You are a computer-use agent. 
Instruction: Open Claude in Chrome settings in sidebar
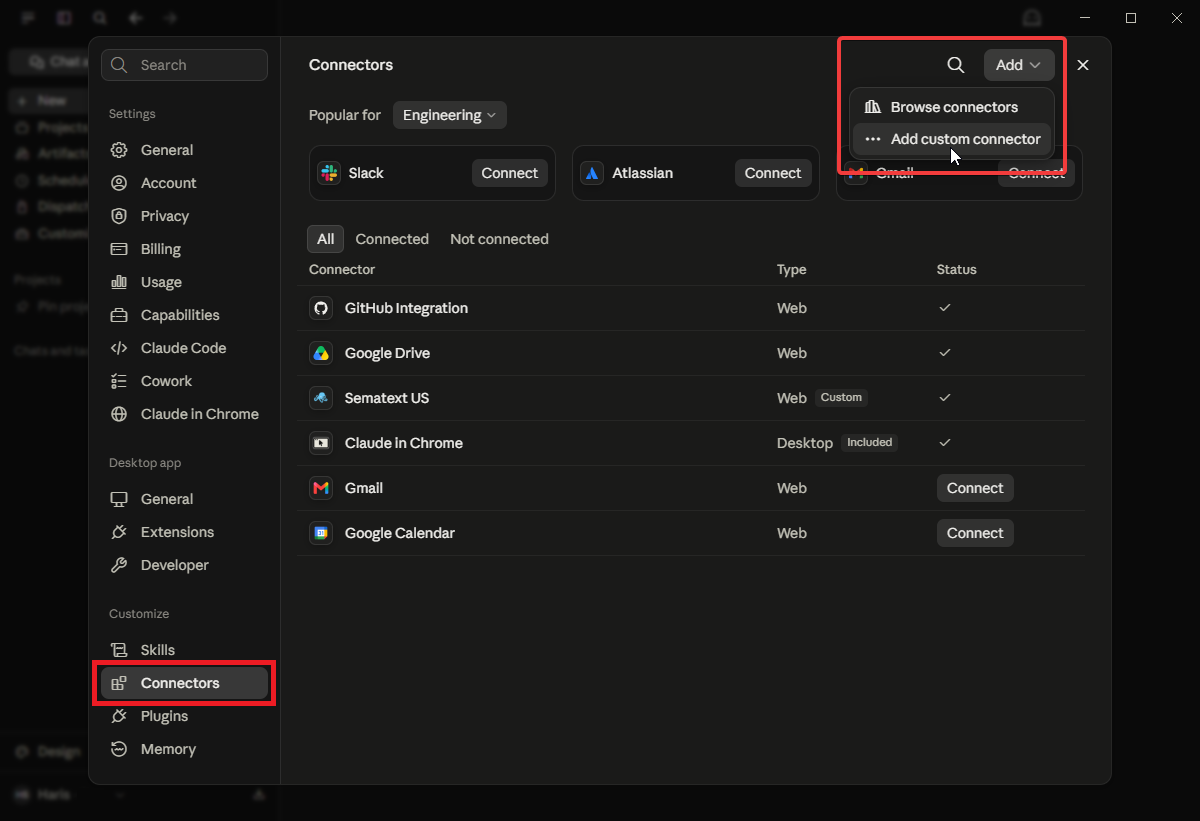click(184, 414)
